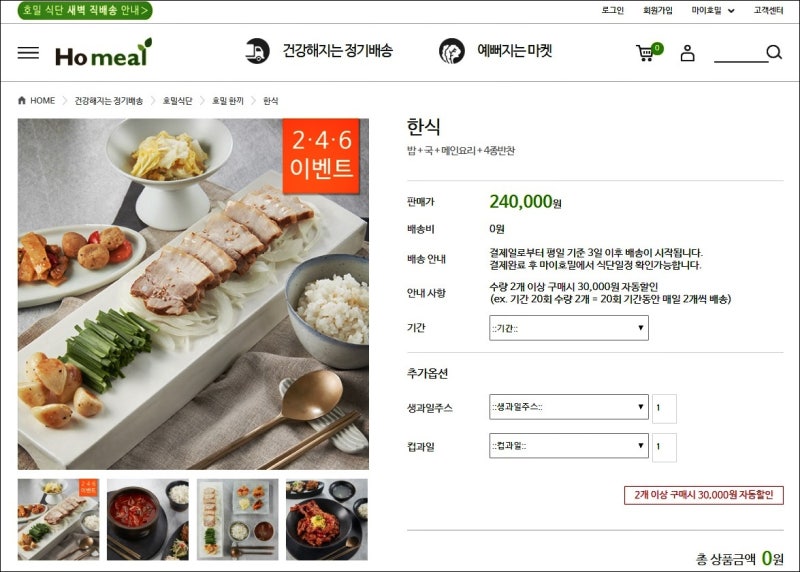Click the HOME breadcrumb house icon
This screenshot has height=572, width=800.
click(x=21, y=101)
